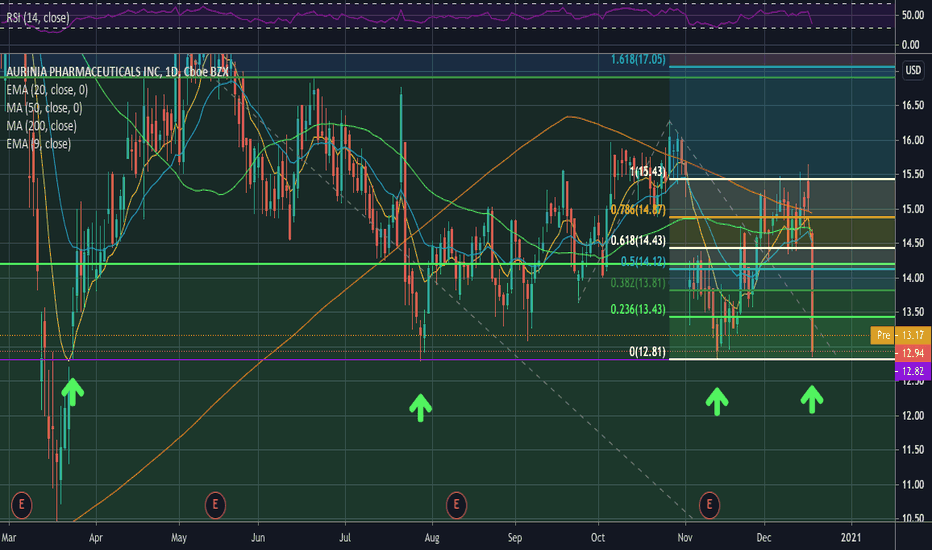Click the red 12.94 last price label
The height and width of the screenshot is (550, 932).
click(x=912, y=353)
